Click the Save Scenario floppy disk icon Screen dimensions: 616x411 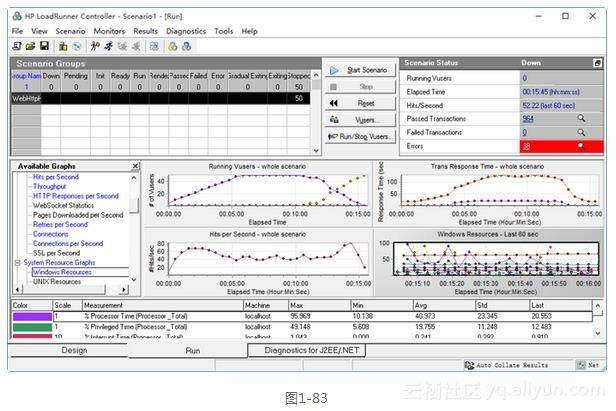44,46
